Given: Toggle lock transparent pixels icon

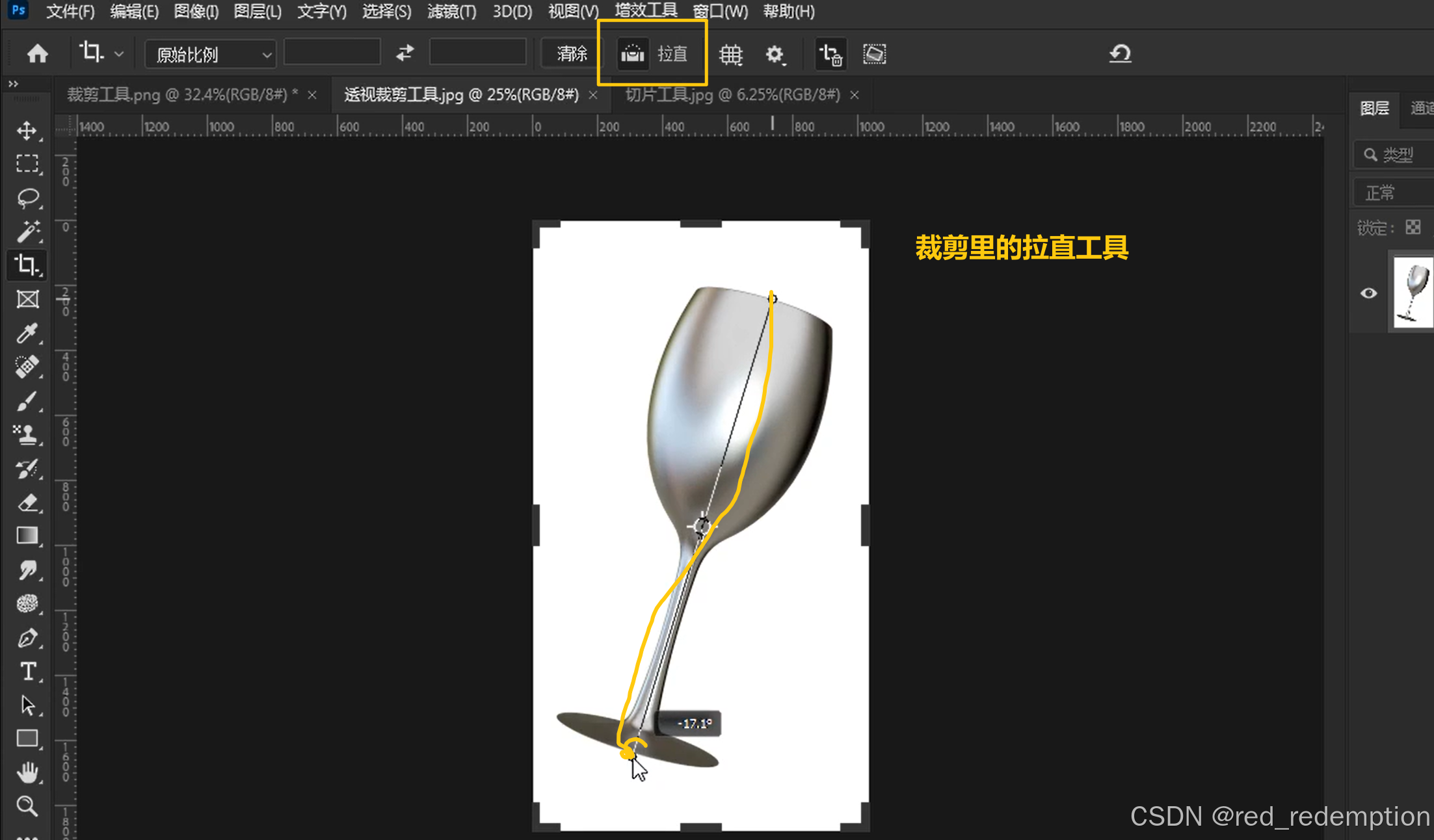Looking at the screenshot, I should pos(1413,228).
